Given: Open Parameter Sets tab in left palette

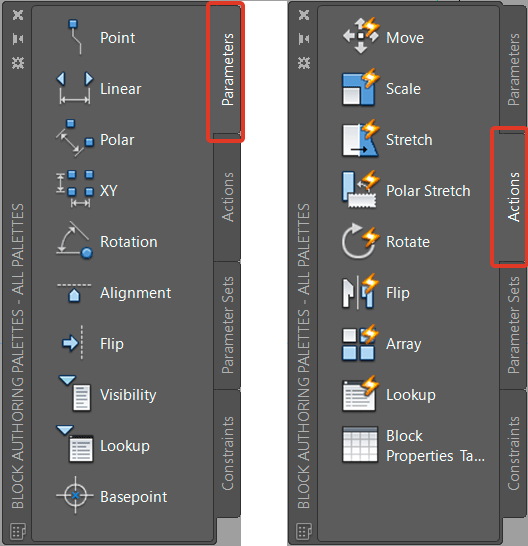Looking at the screenshot, I should pyautogui.click(x=228, y=325).
